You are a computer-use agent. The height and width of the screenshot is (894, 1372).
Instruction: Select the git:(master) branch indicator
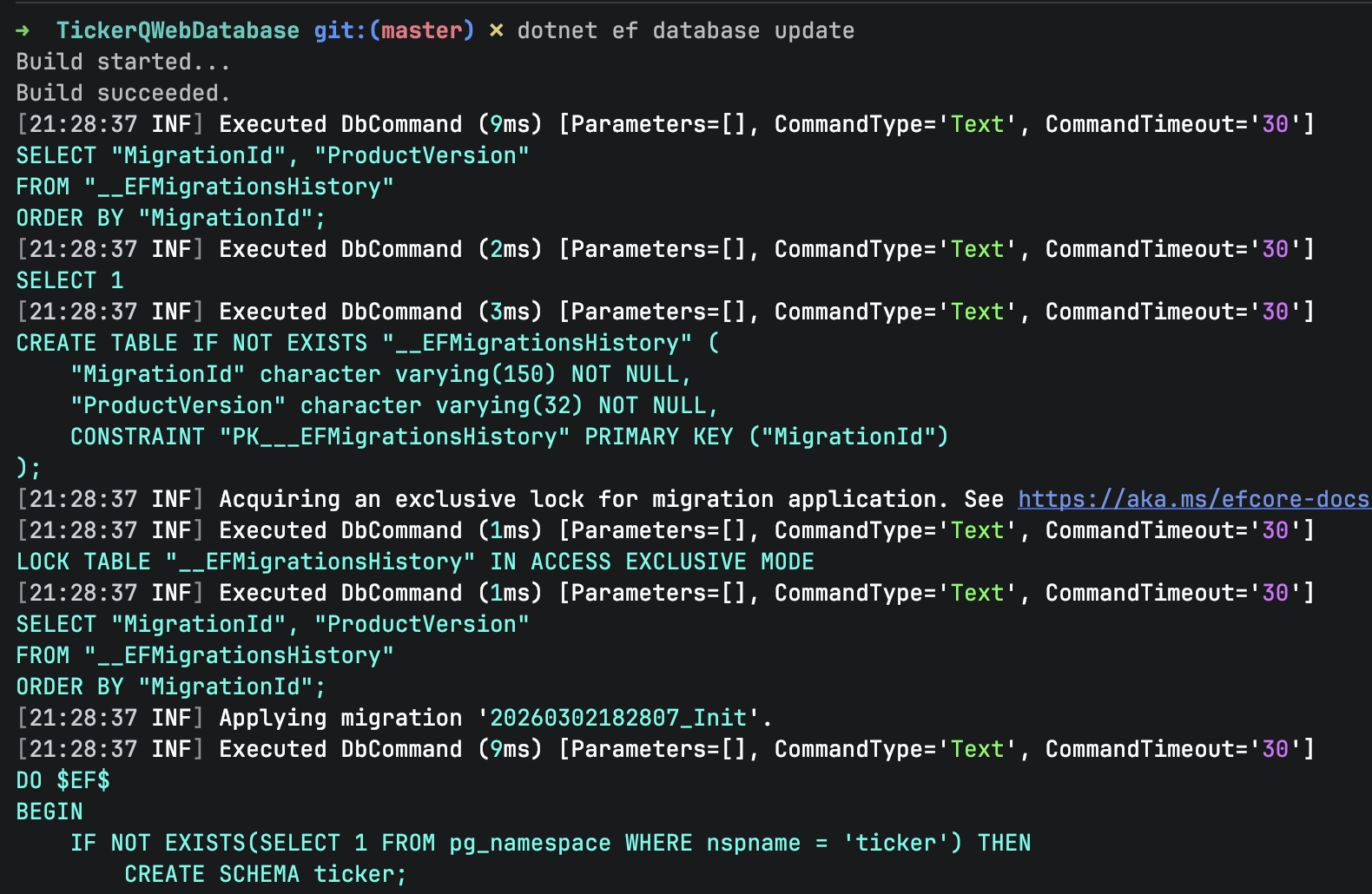click(x=393, y=30)
